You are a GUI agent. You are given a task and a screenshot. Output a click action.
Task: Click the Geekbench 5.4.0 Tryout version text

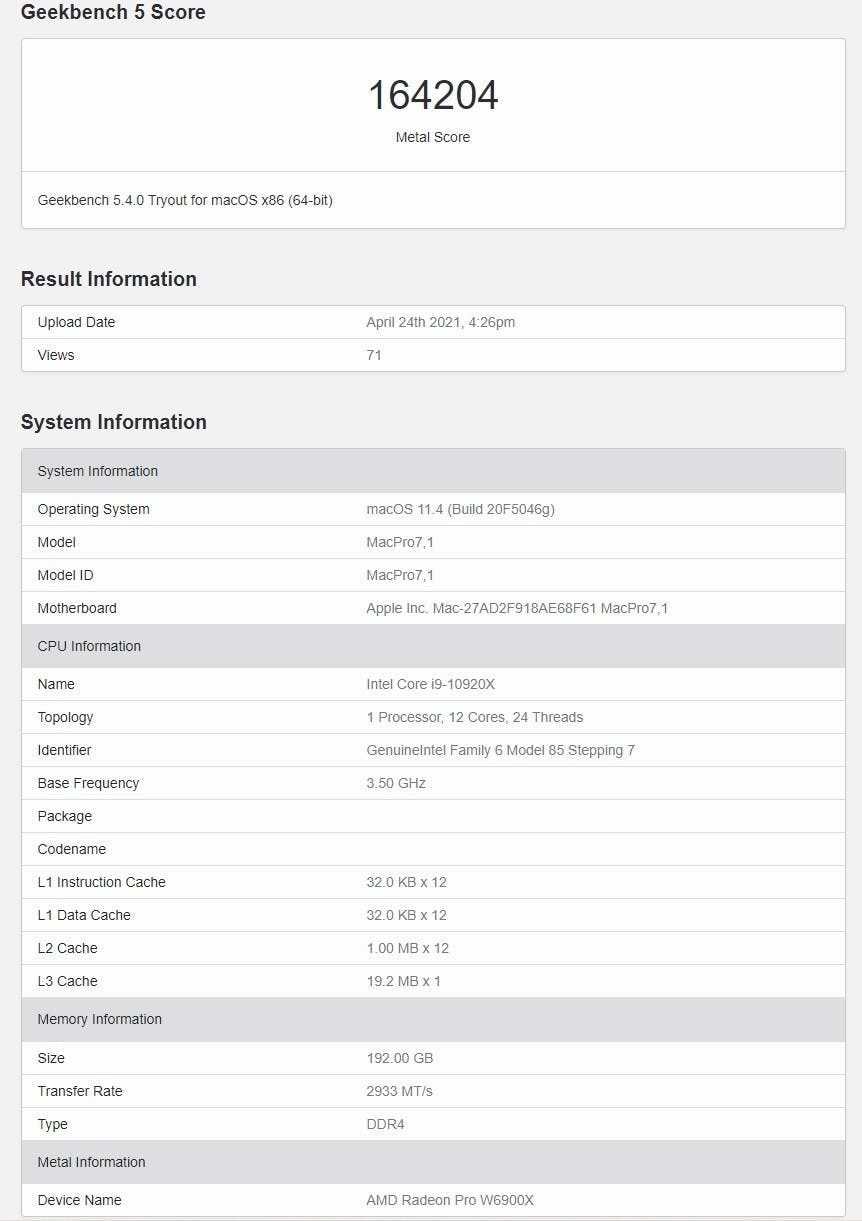coord(185,200)
